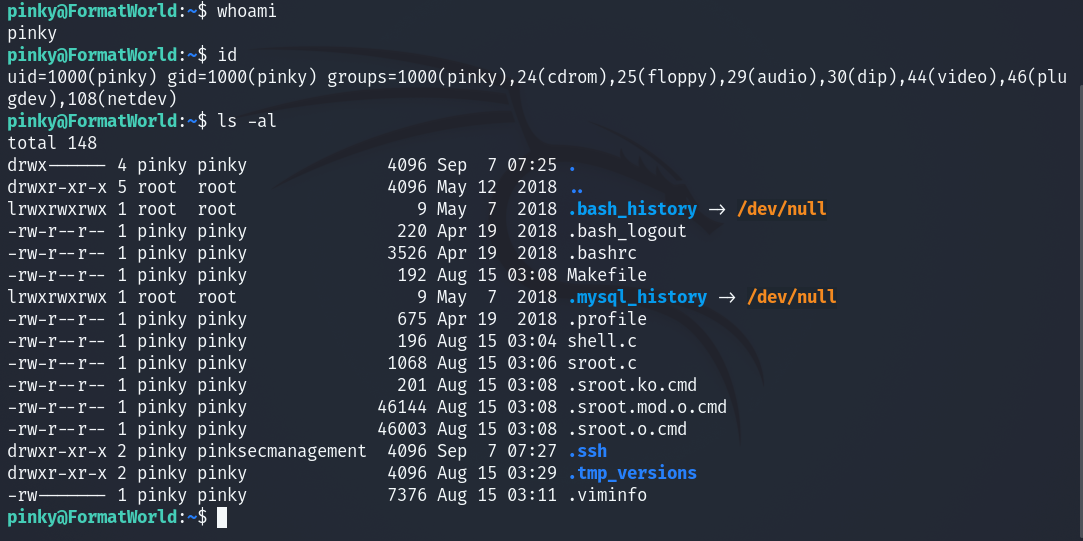Click the Makefile filename
The image size is (1083, 541).
click(606, 275)
